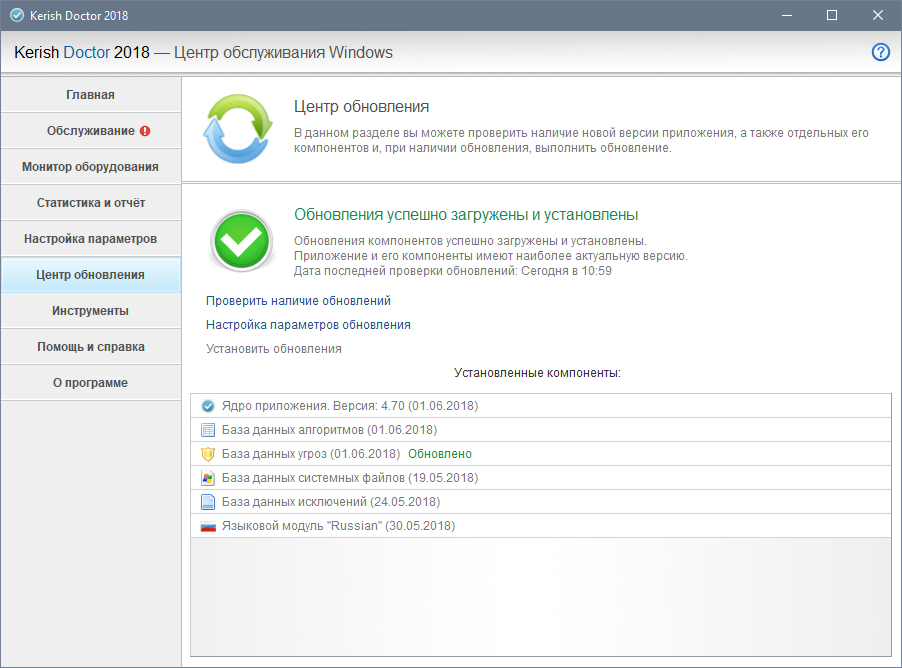Open the О программе section

(x=91, y=383)
